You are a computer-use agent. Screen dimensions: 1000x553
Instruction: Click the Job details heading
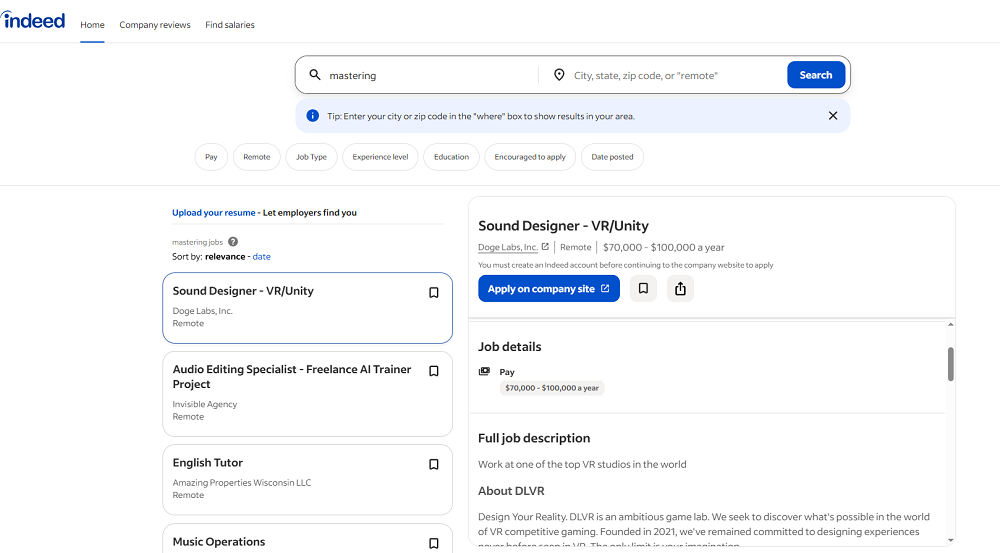pyautogui.click(x=510, y=347)
